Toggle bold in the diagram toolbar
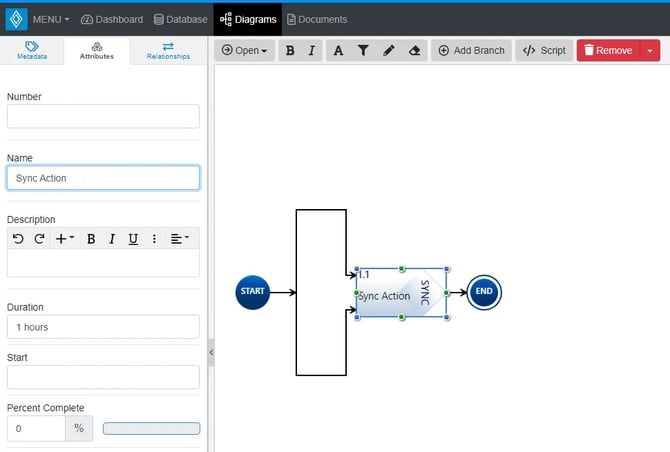The image size is (670, 452). click(x=290, y=50)
